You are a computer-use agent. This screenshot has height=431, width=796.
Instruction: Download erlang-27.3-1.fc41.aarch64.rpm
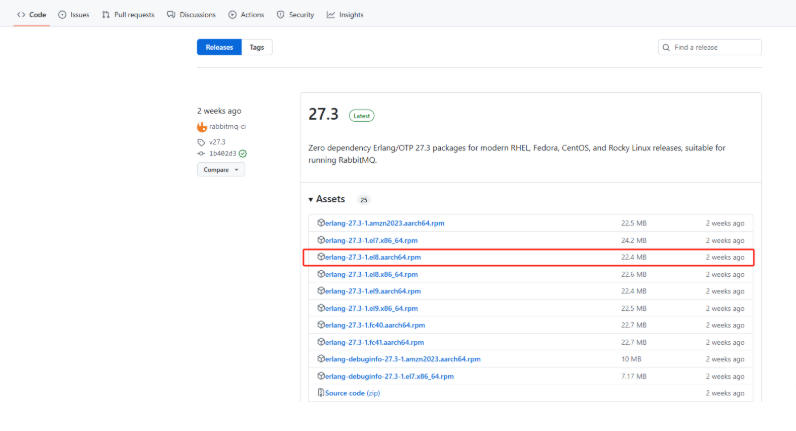(x=374, y=343)
